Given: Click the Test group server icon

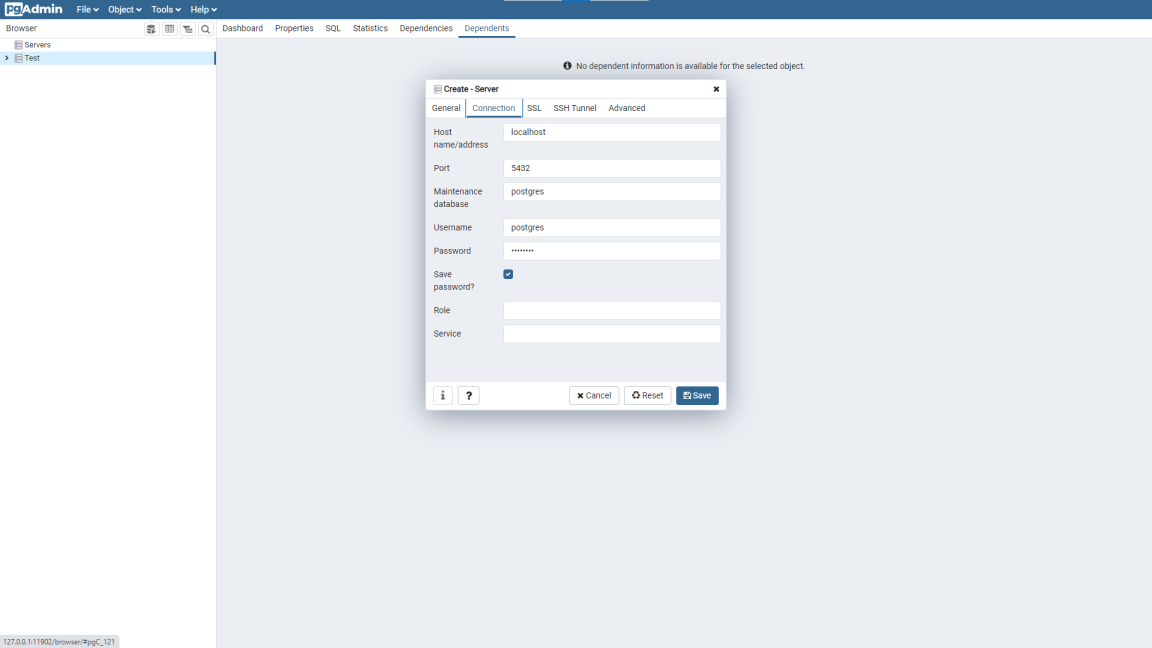Looking at the screenshot, I should (x=18, y=58).
